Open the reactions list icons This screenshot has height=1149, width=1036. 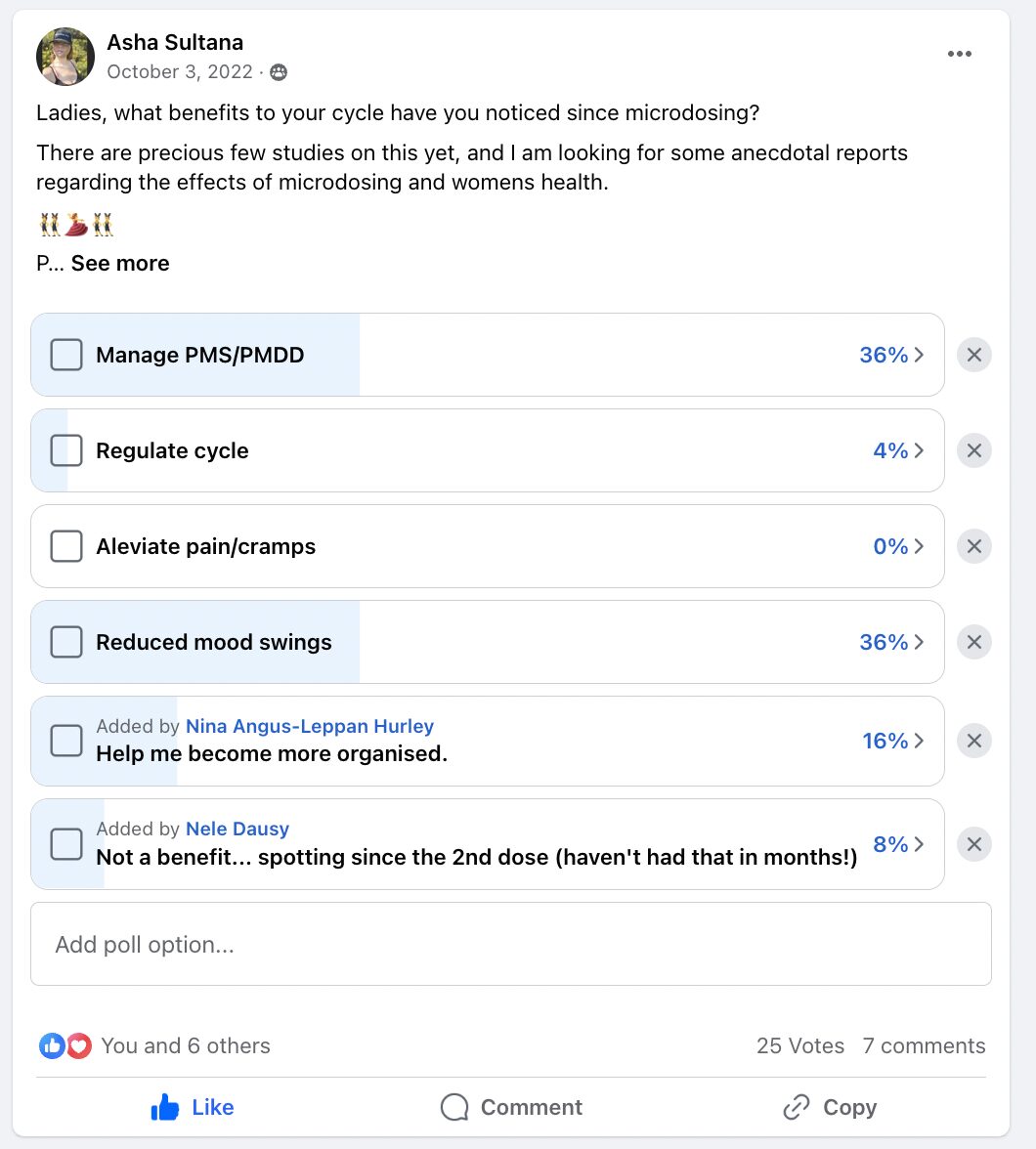point(65,1045)
